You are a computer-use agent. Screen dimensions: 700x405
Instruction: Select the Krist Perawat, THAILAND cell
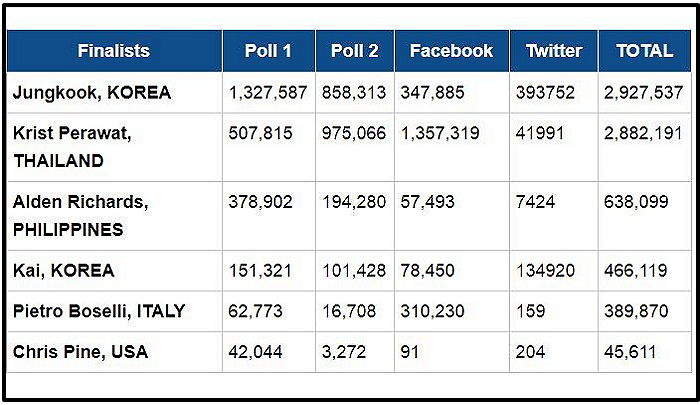(x=72, y=146)
